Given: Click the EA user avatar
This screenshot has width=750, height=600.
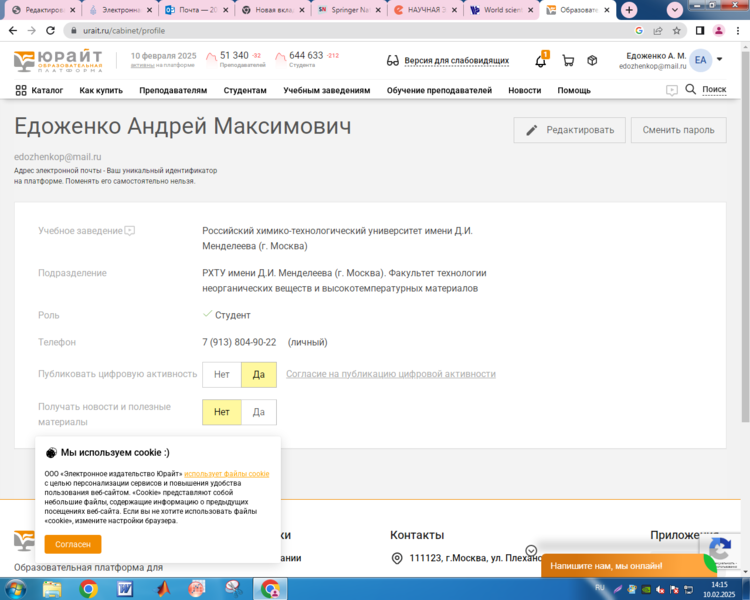Looking at the screenshot, I should point(700,61).
